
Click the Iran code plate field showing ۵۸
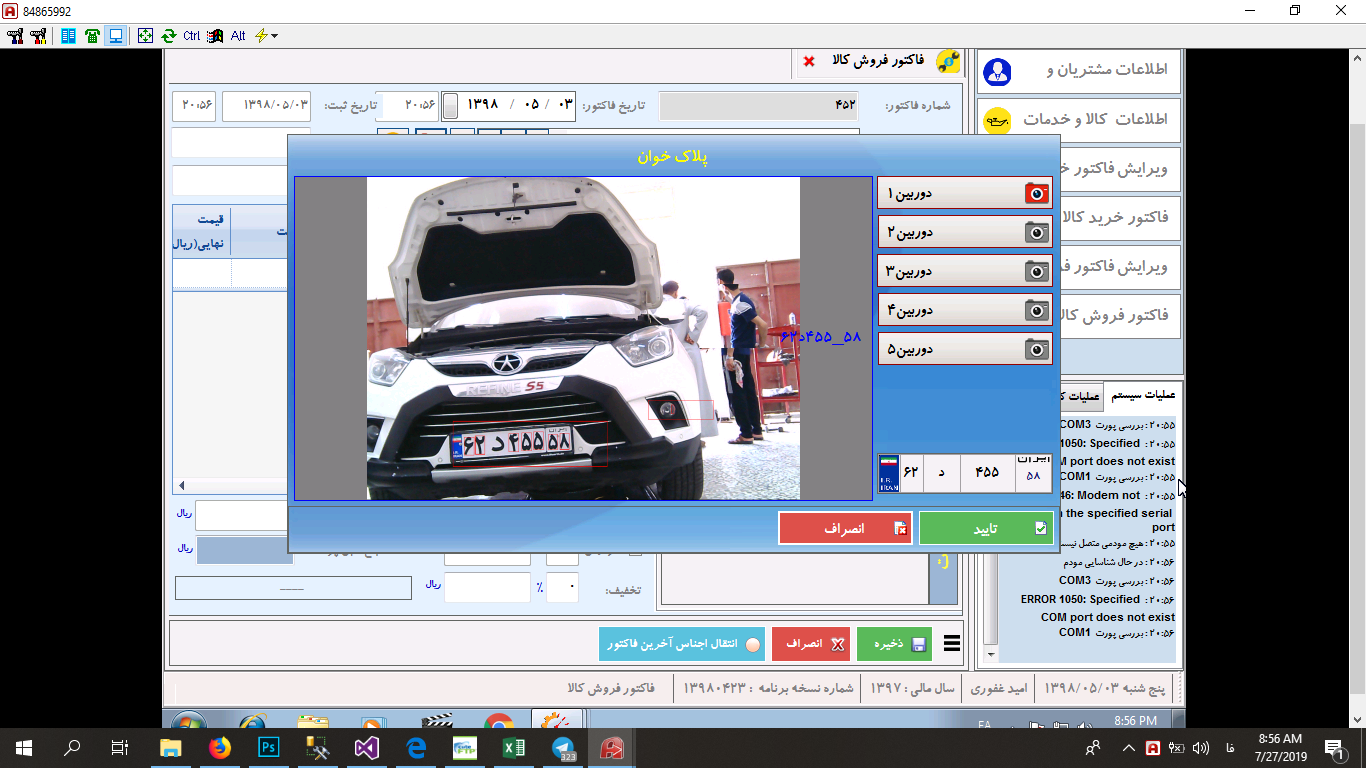[x=1034, y=472]
